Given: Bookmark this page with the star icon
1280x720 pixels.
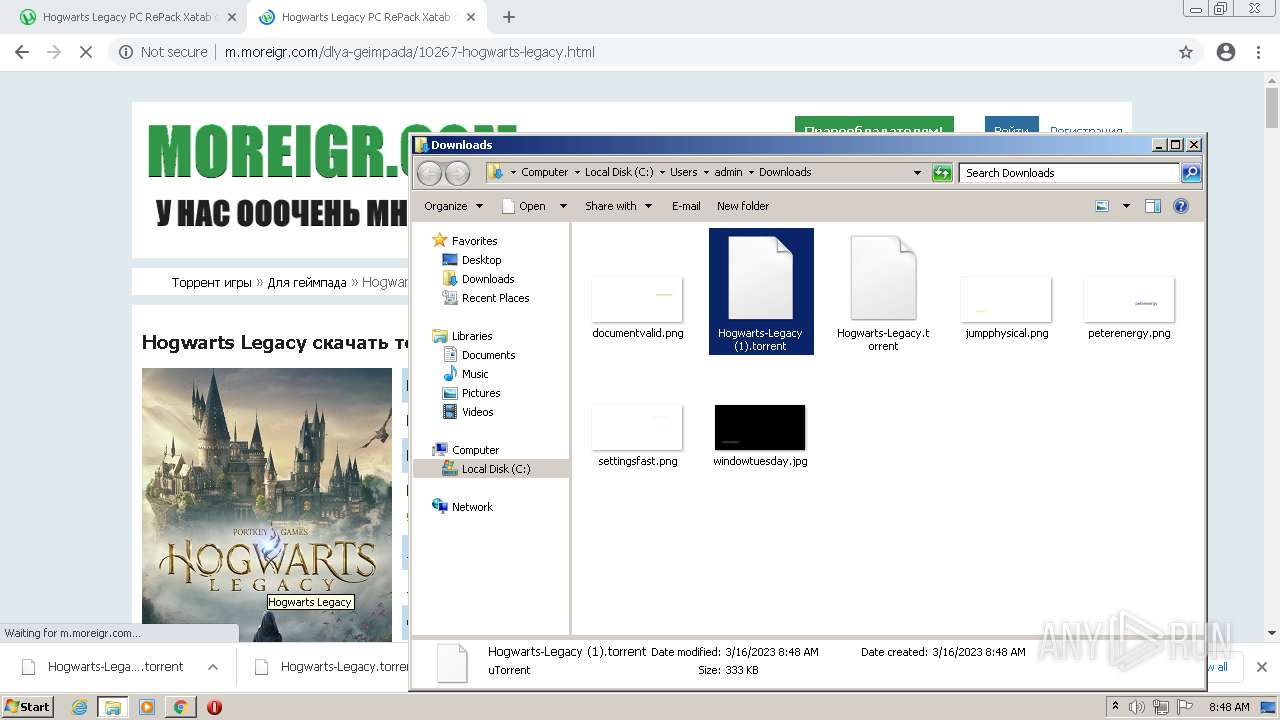Looking at the screenshot, I should (x=1186, y=52).
